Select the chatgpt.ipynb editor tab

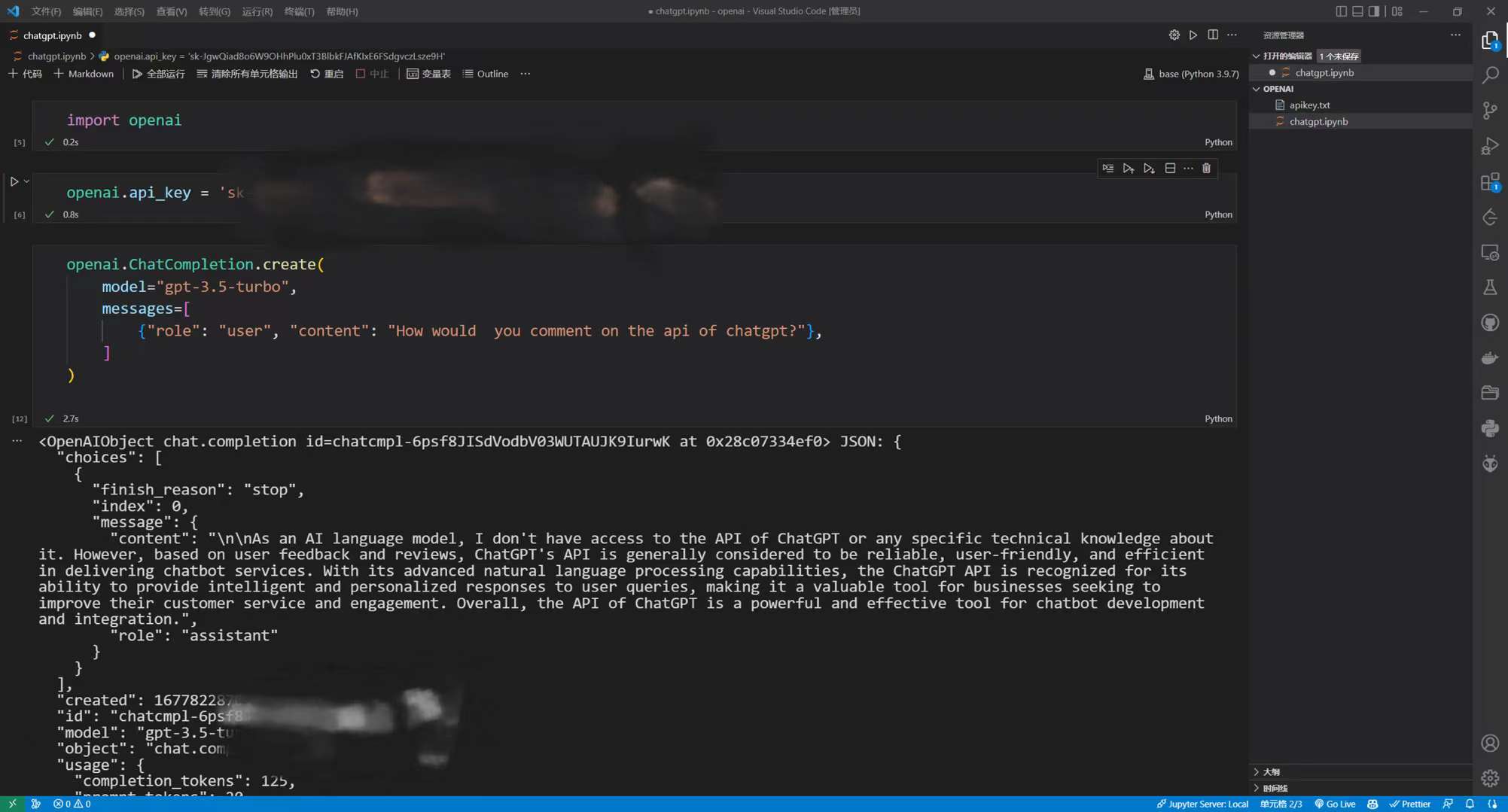(50, 35)
